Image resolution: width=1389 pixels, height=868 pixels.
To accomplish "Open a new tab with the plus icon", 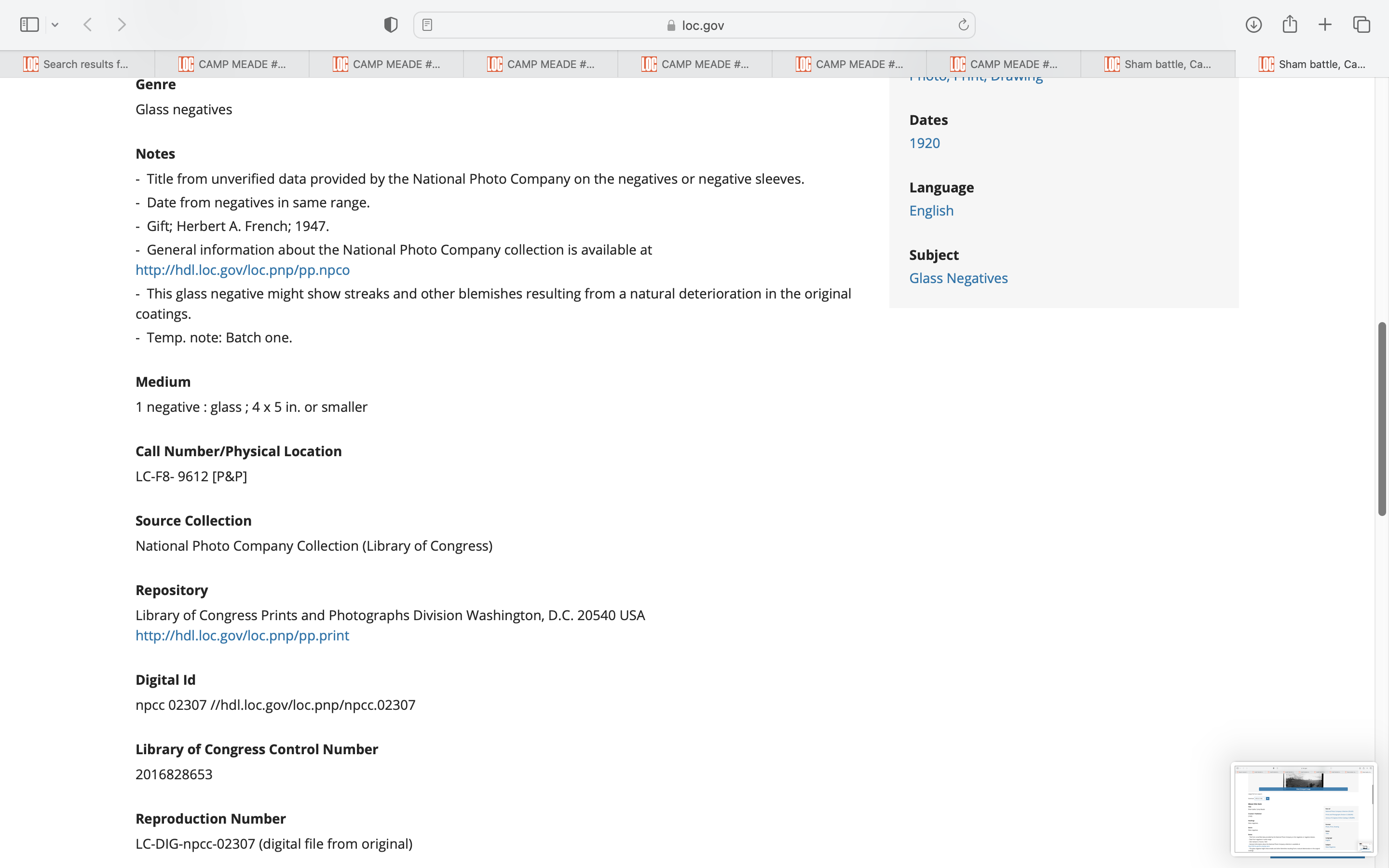I will click(x=1325, y=25).
